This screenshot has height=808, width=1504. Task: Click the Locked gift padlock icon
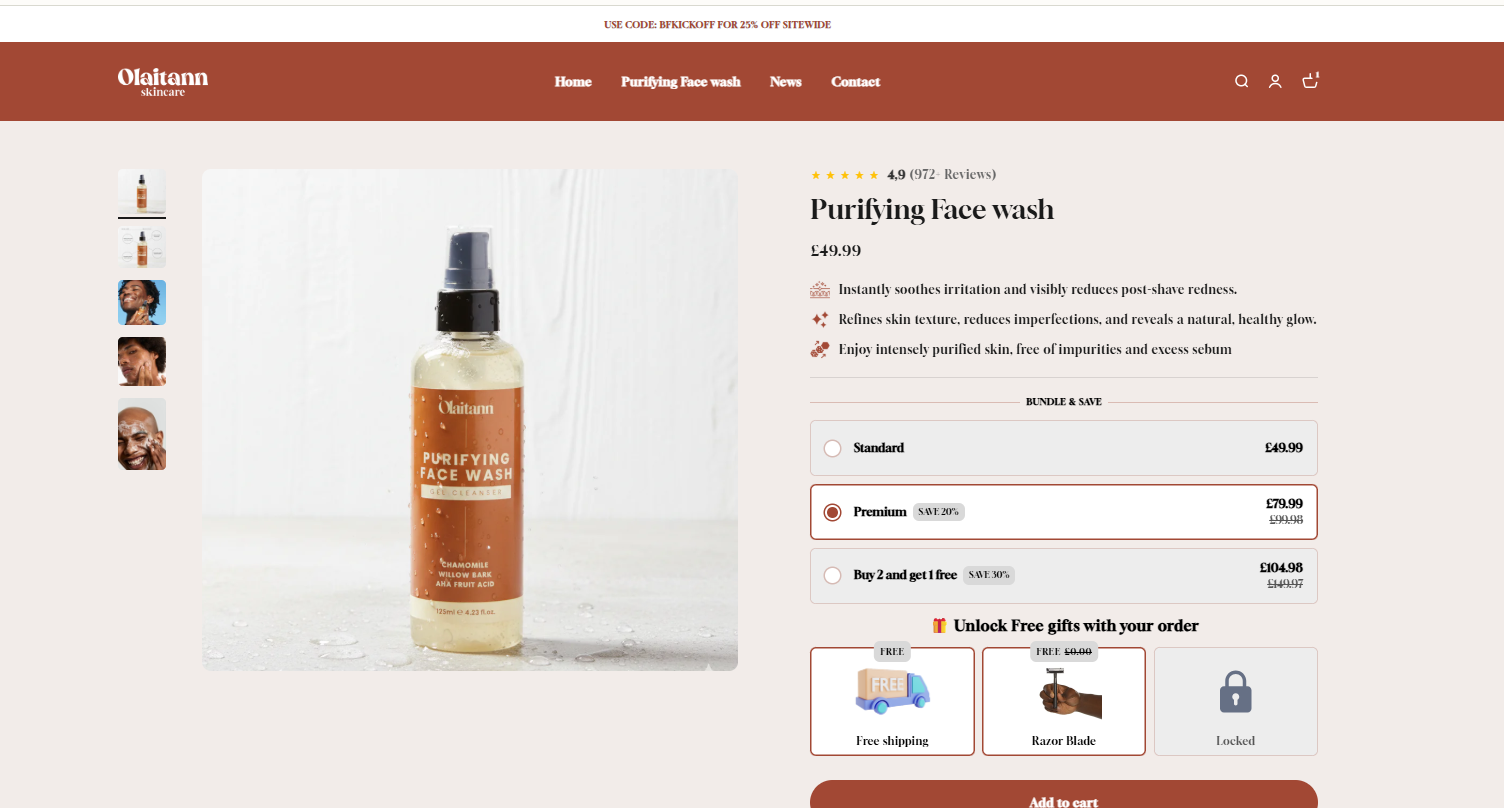(1236, 692)
